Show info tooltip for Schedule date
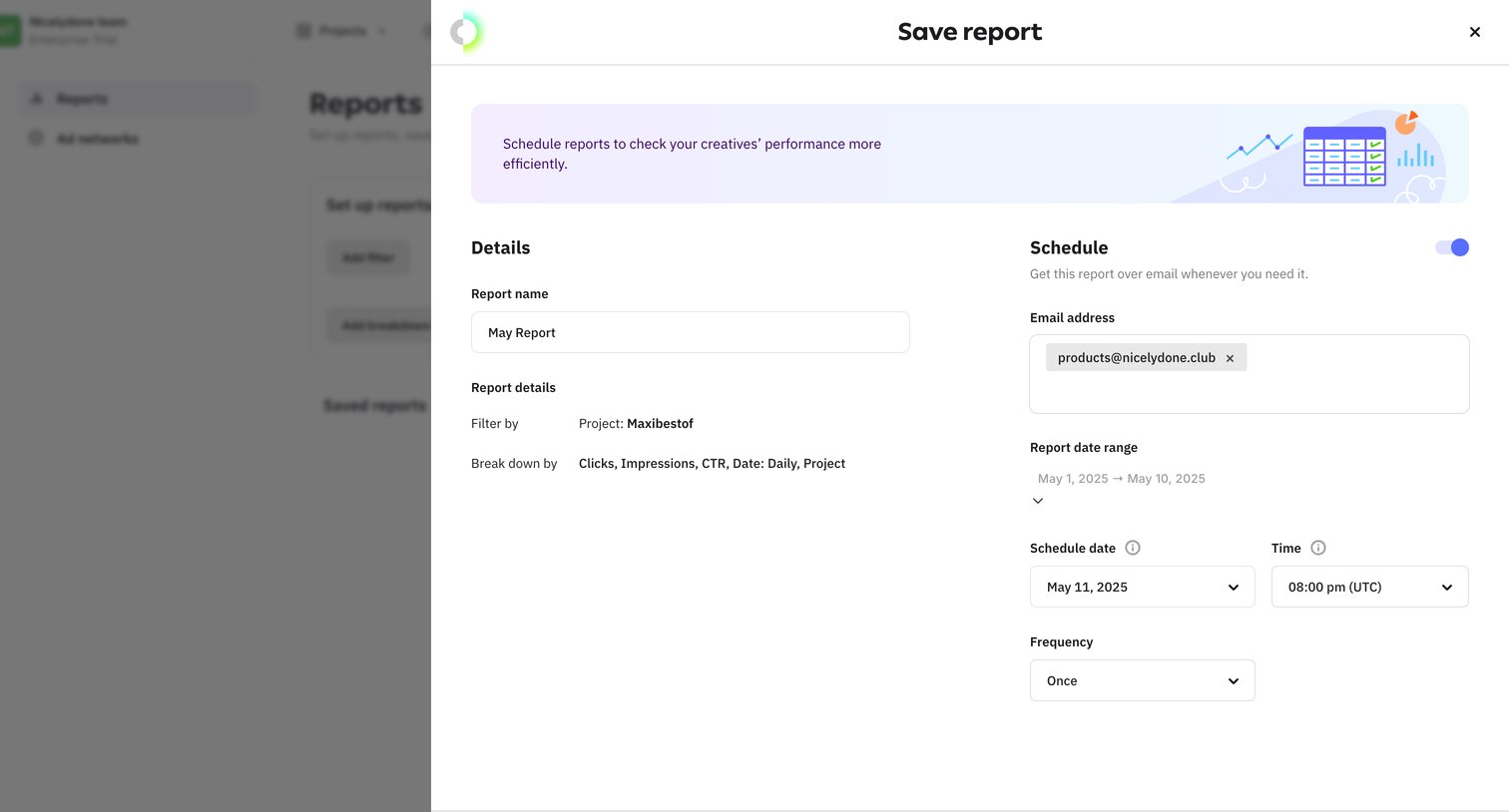Screen dimensions: 1509x812 1132,548
